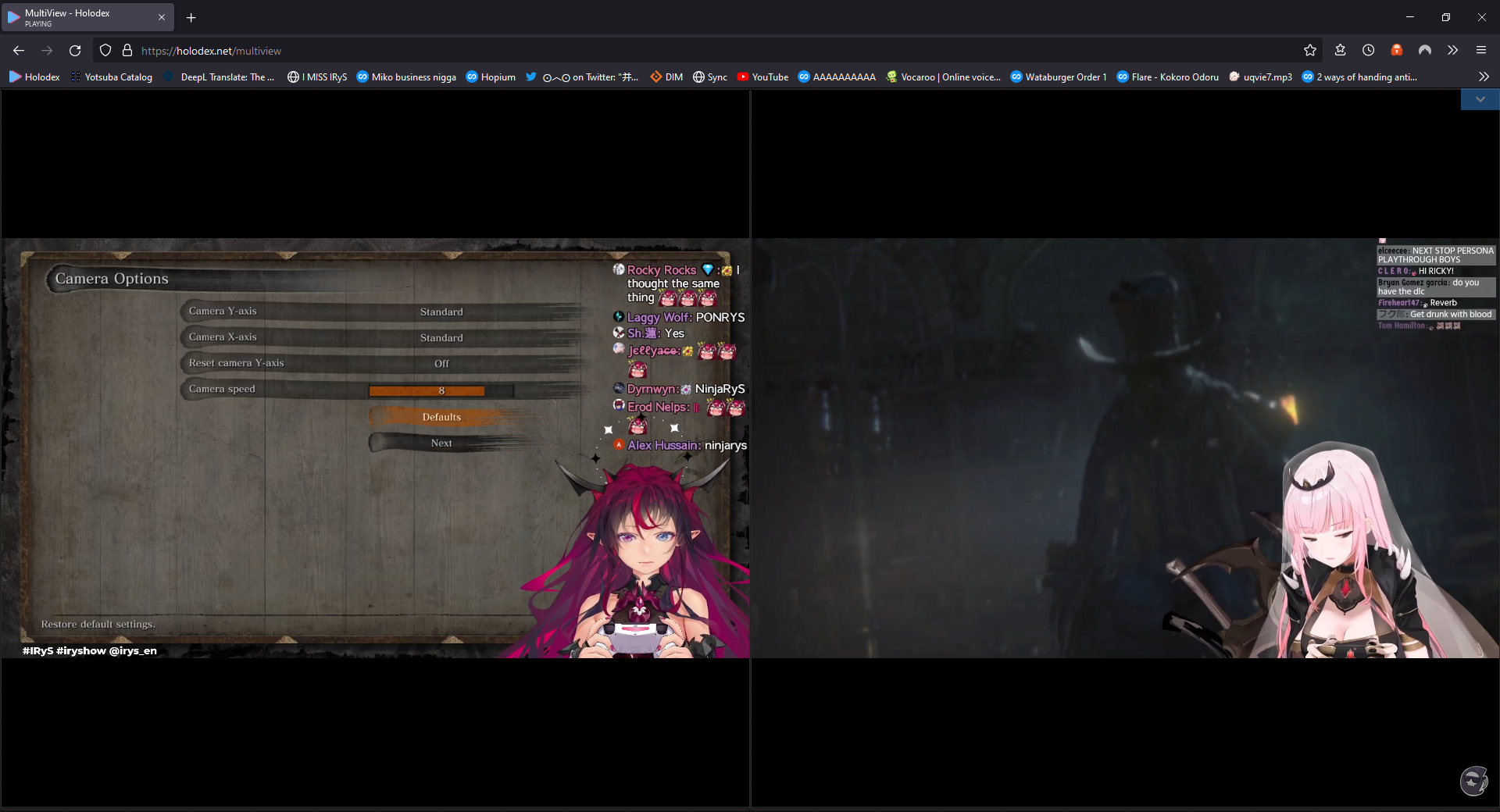Open the 2 ways of handing anti bookmark
1500x812 pixels.
click(1359, 77)
